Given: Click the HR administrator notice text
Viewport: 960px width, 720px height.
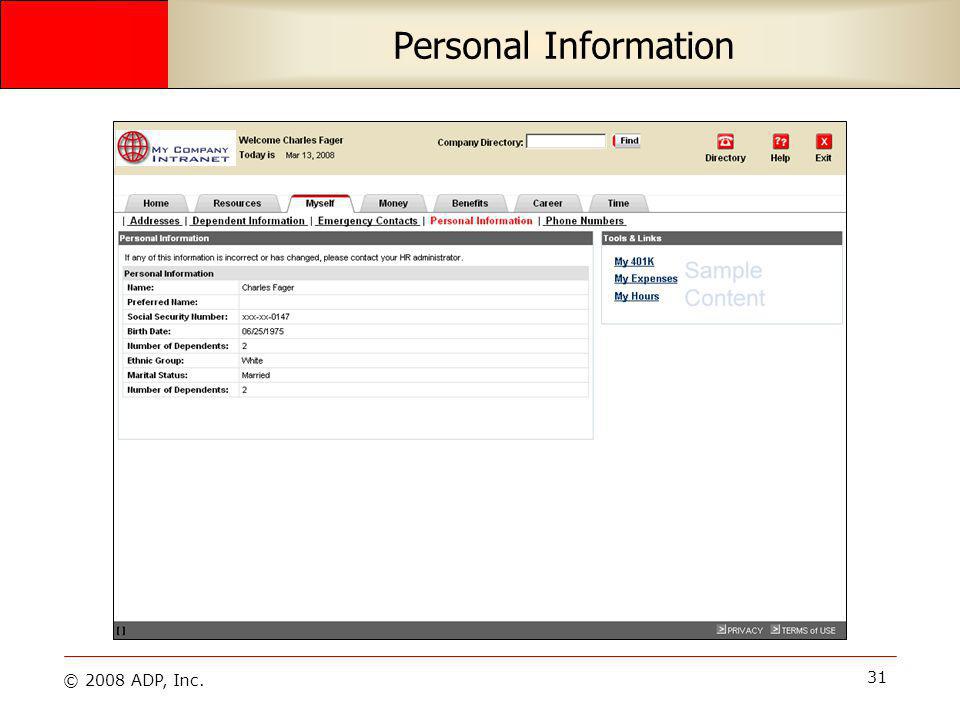Looking at the screenshot, I should coord(294,258).
